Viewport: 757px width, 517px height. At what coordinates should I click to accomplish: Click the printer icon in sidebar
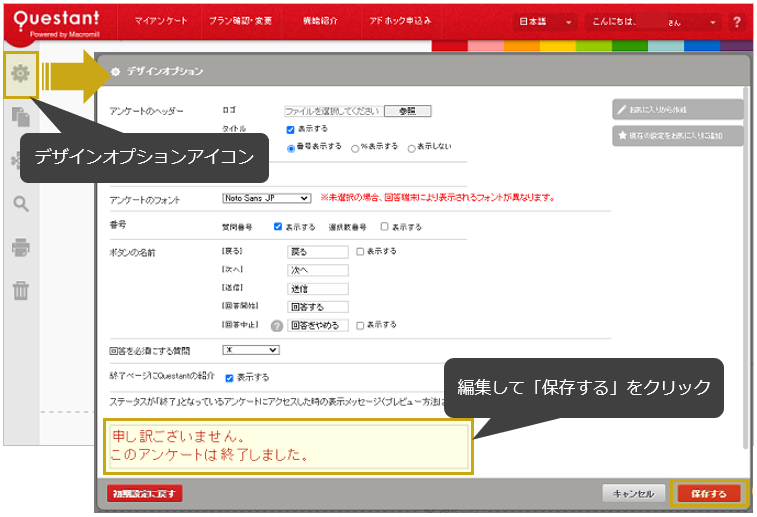coord(20,247)
